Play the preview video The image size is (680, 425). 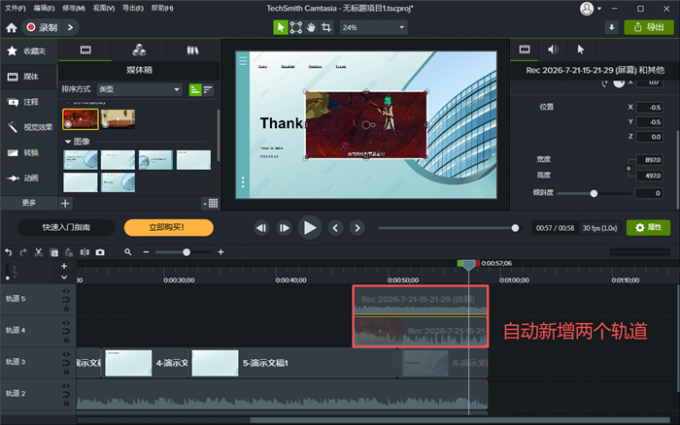coord(310,228)
